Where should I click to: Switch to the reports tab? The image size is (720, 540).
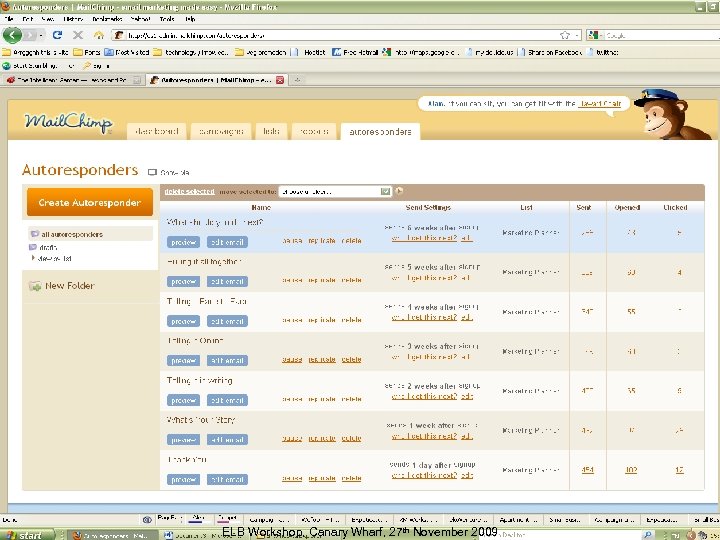click(314, 131)
